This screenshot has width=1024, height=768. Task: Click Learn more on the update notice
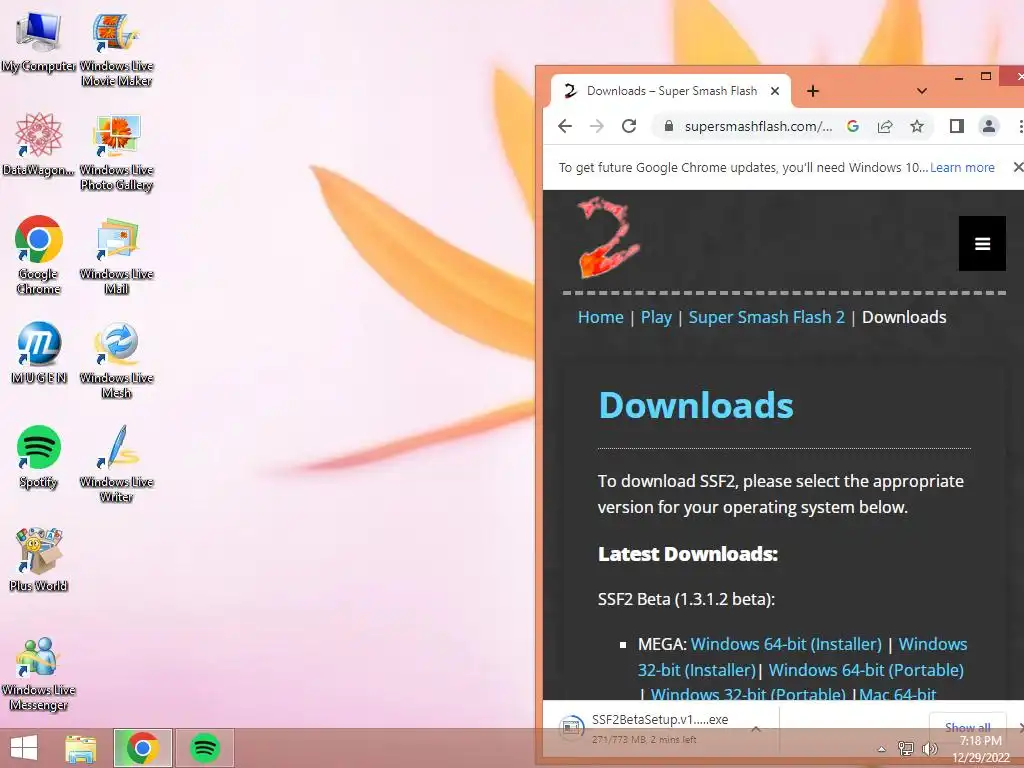[x=962, y=168]
